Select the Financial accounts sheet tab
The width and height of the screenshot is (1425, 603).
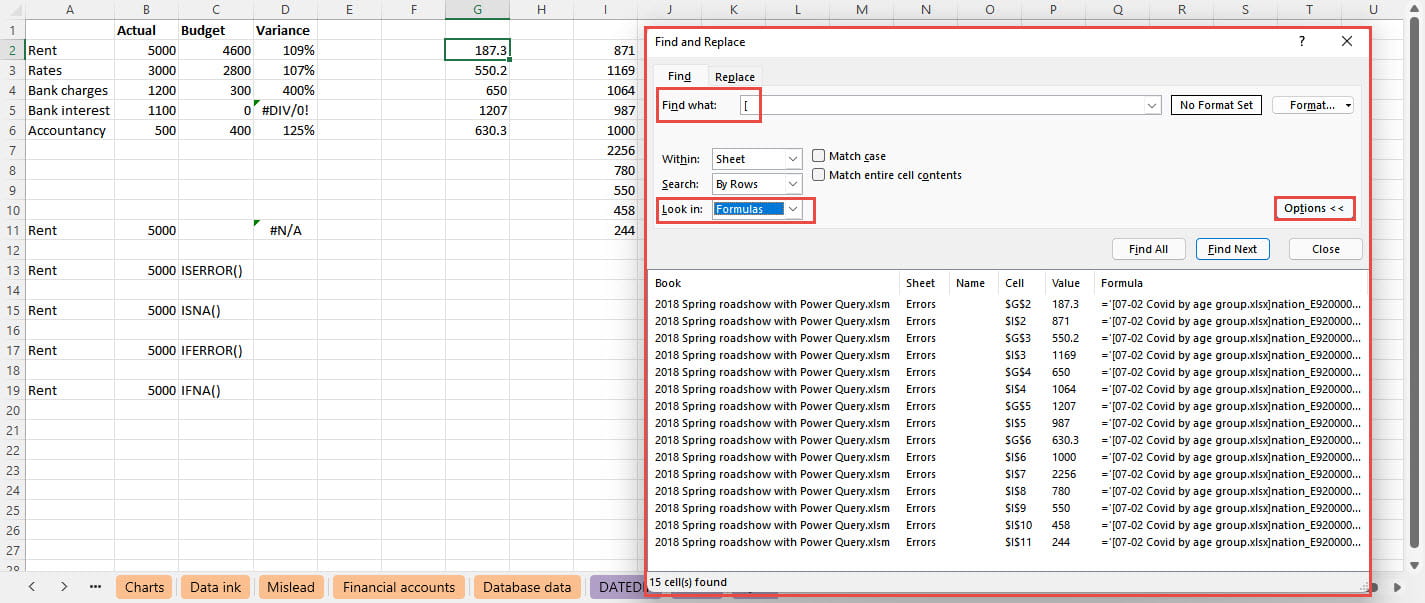pos(399,587)
